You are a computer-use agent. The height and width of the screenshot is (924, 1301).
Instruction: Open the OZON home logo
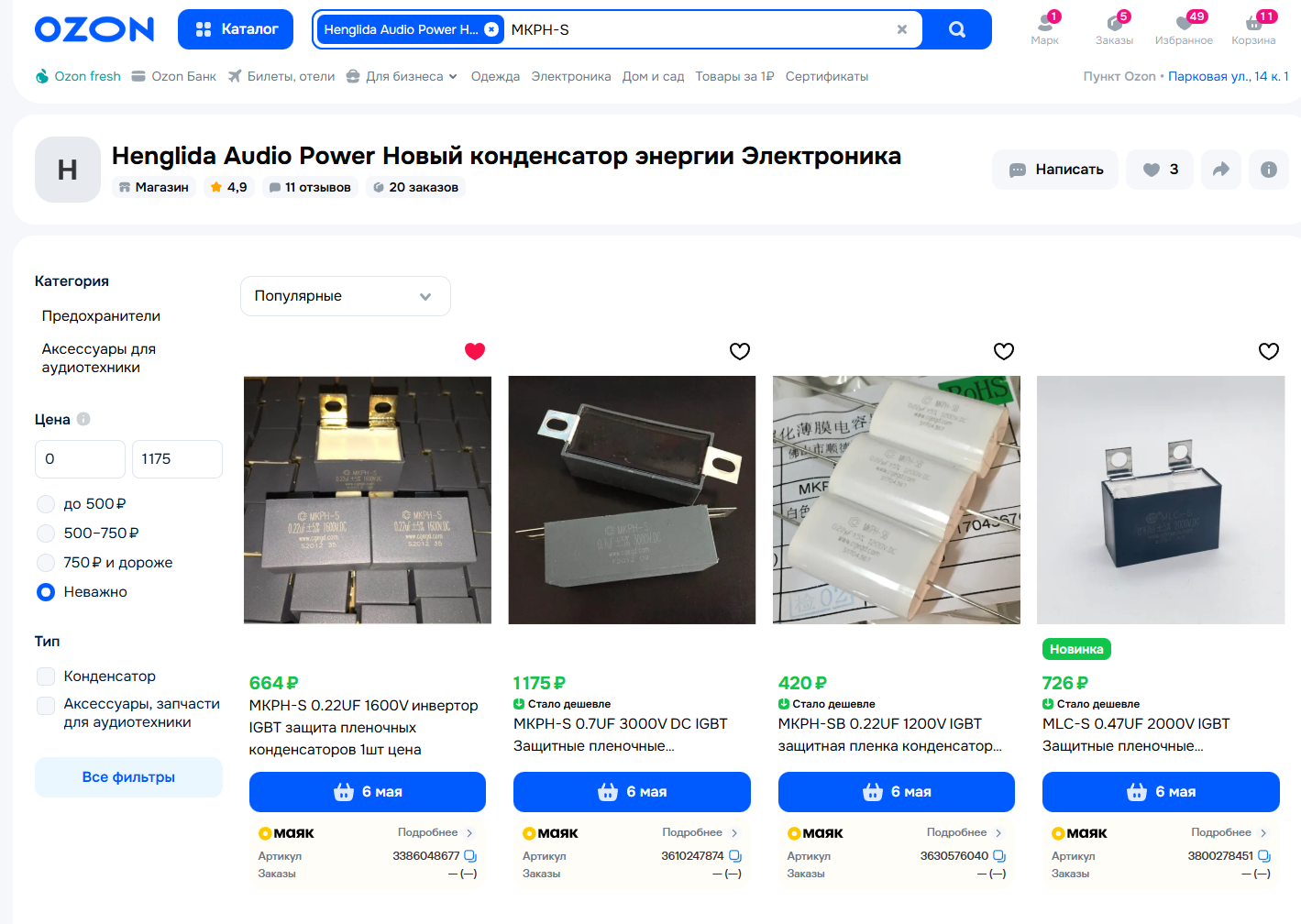click(x=94, y=29)
